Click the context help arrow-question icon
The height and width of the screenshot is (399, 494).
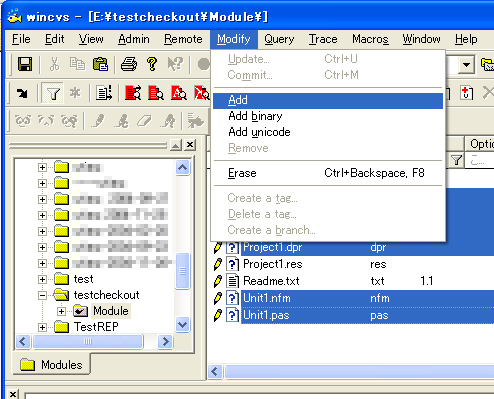tap(175, 64)
